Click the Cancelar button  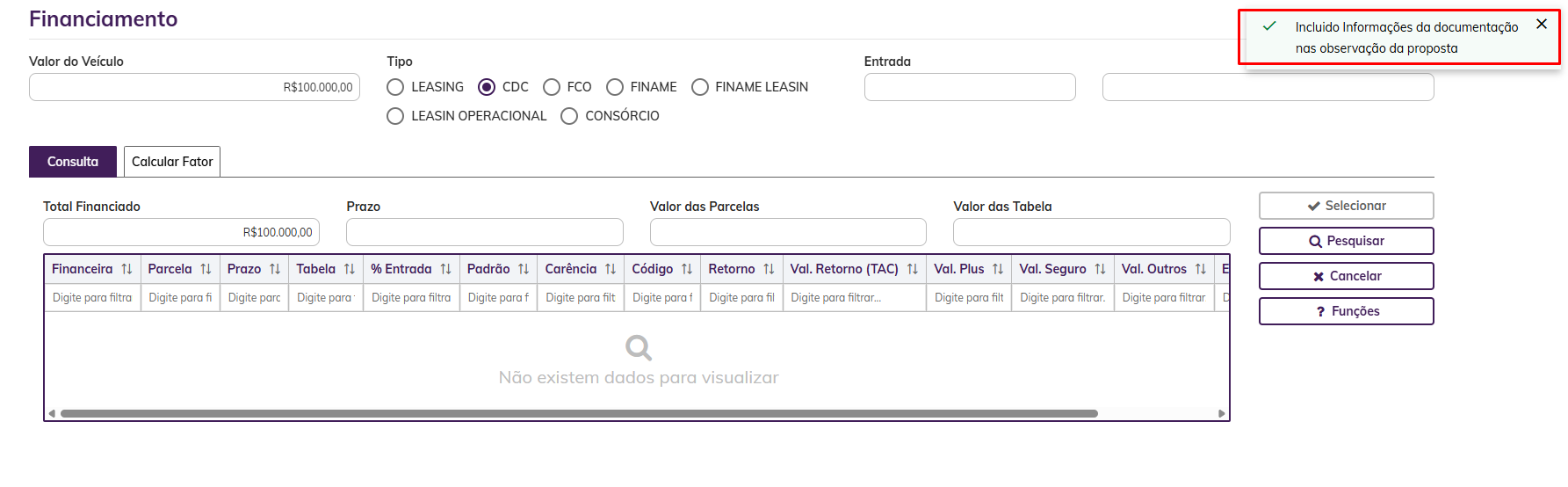pos(1346,276)
